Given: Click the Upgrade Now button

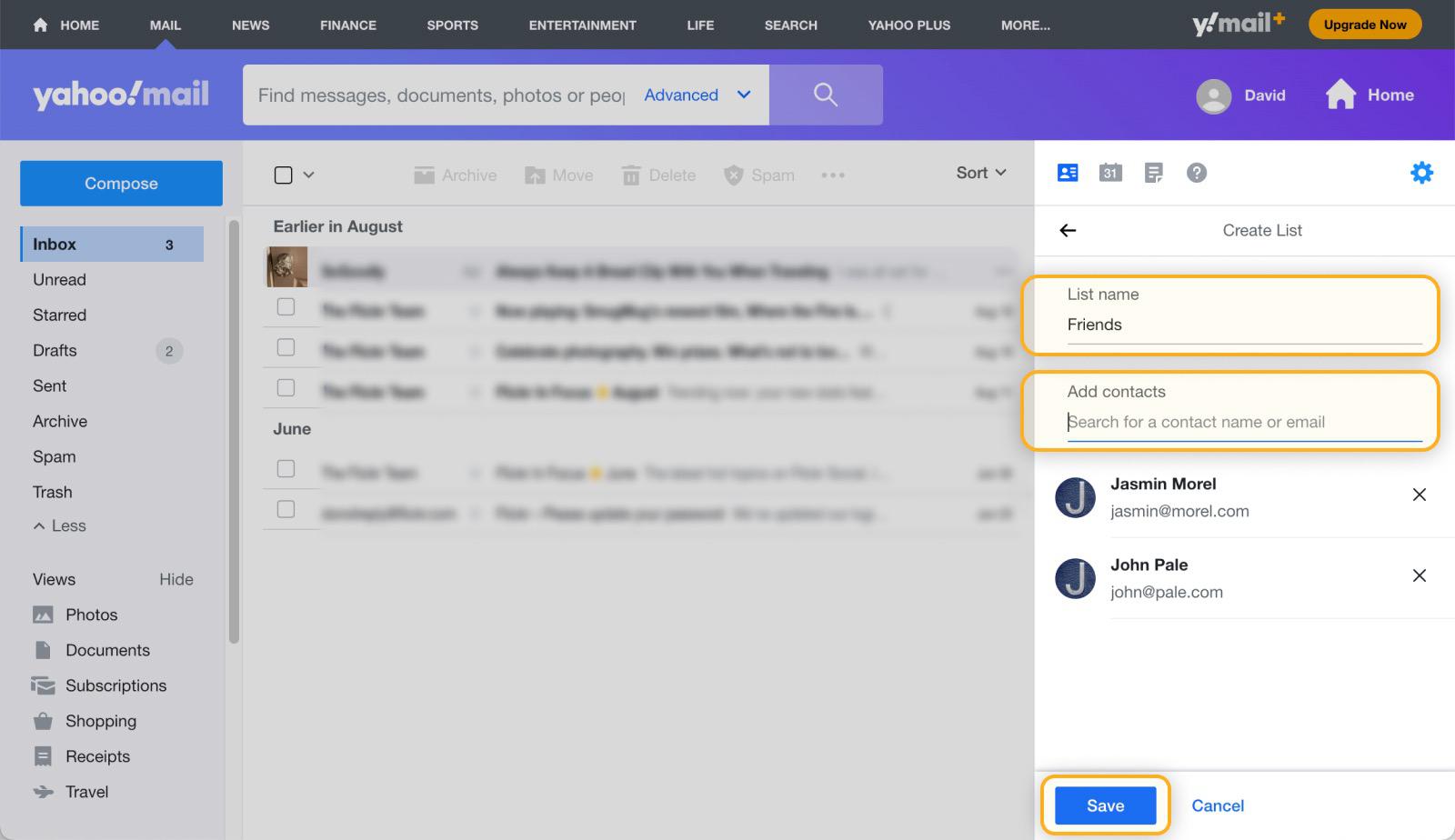Looking at the screenshot, I should click(x=1365, y=25).
